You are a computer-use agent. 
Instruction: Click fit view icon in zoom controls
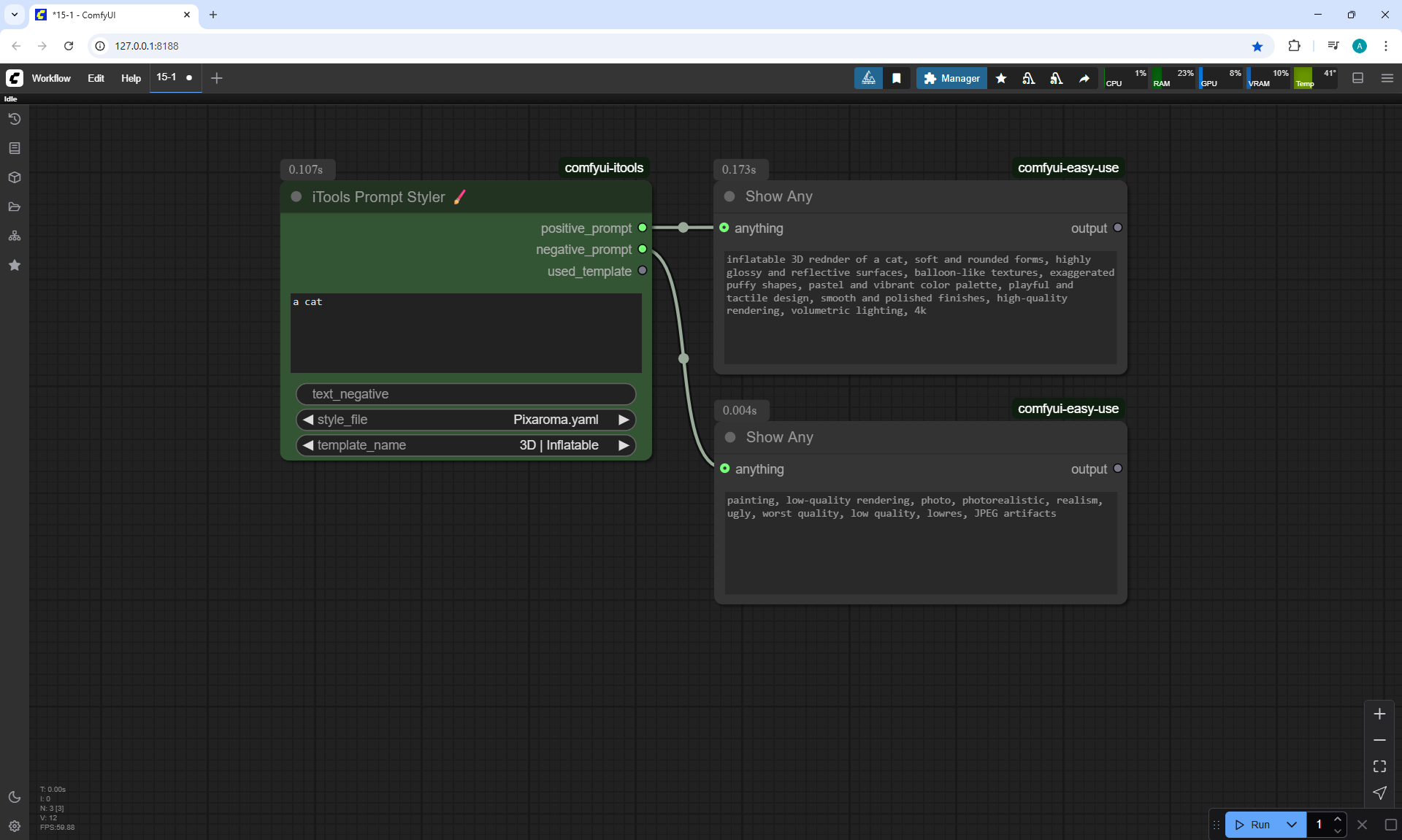(x=1379, y=766)
